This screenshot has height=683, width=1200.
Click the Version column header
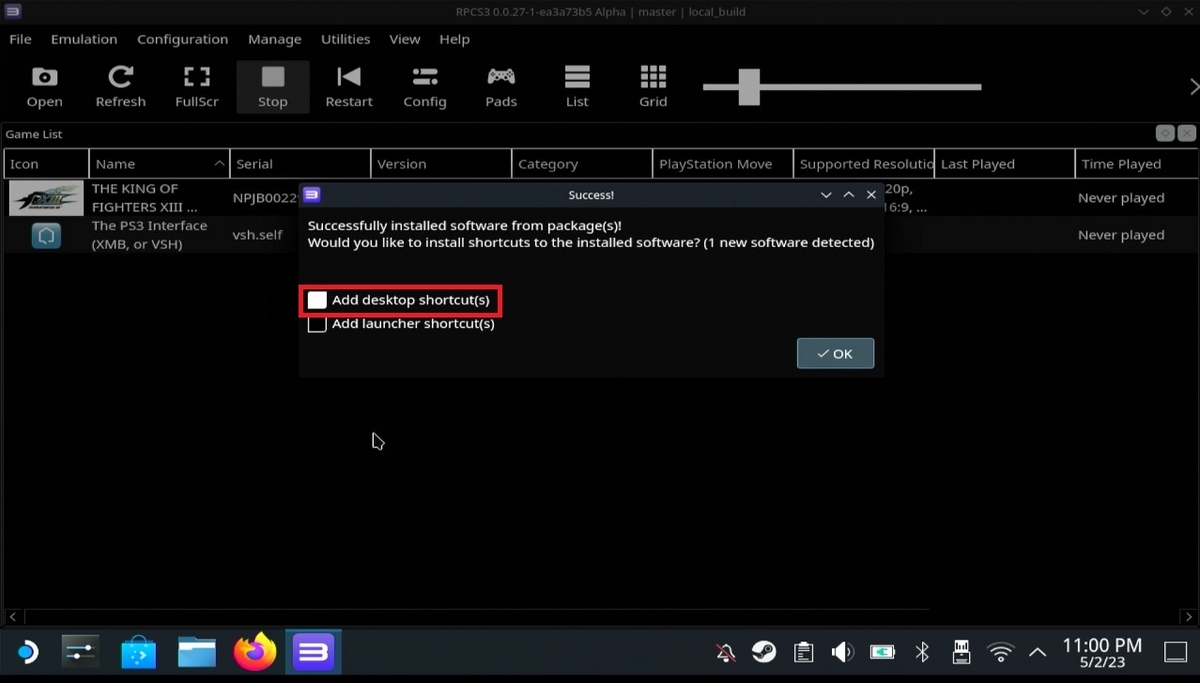(x=441, y=164)
